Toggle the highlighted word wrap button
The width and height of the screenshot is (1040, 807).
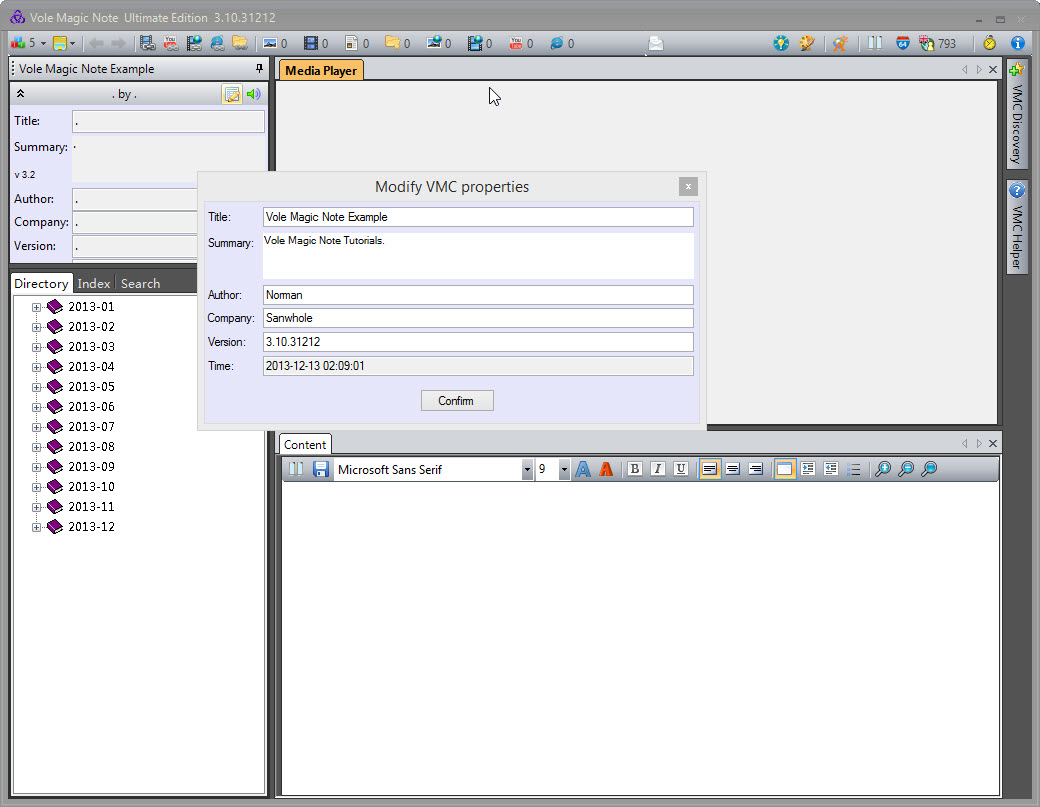784,469
